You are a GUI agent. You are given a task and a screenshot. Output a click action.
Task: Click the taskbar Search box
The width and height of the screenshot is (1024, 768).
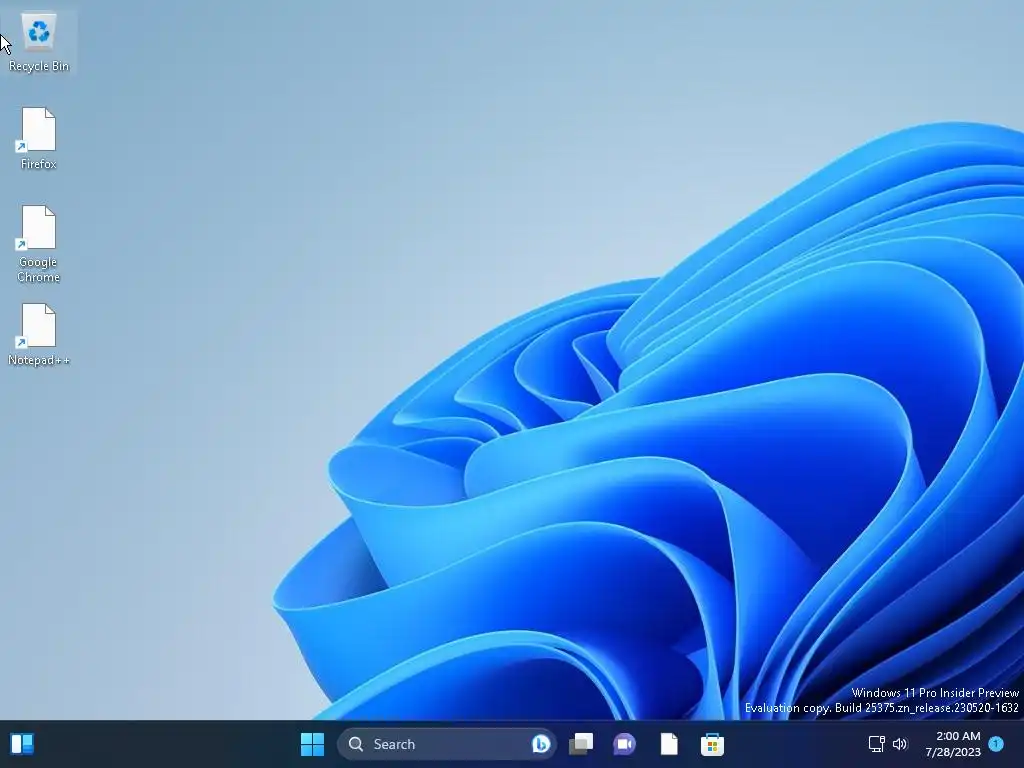coord(446,744)
